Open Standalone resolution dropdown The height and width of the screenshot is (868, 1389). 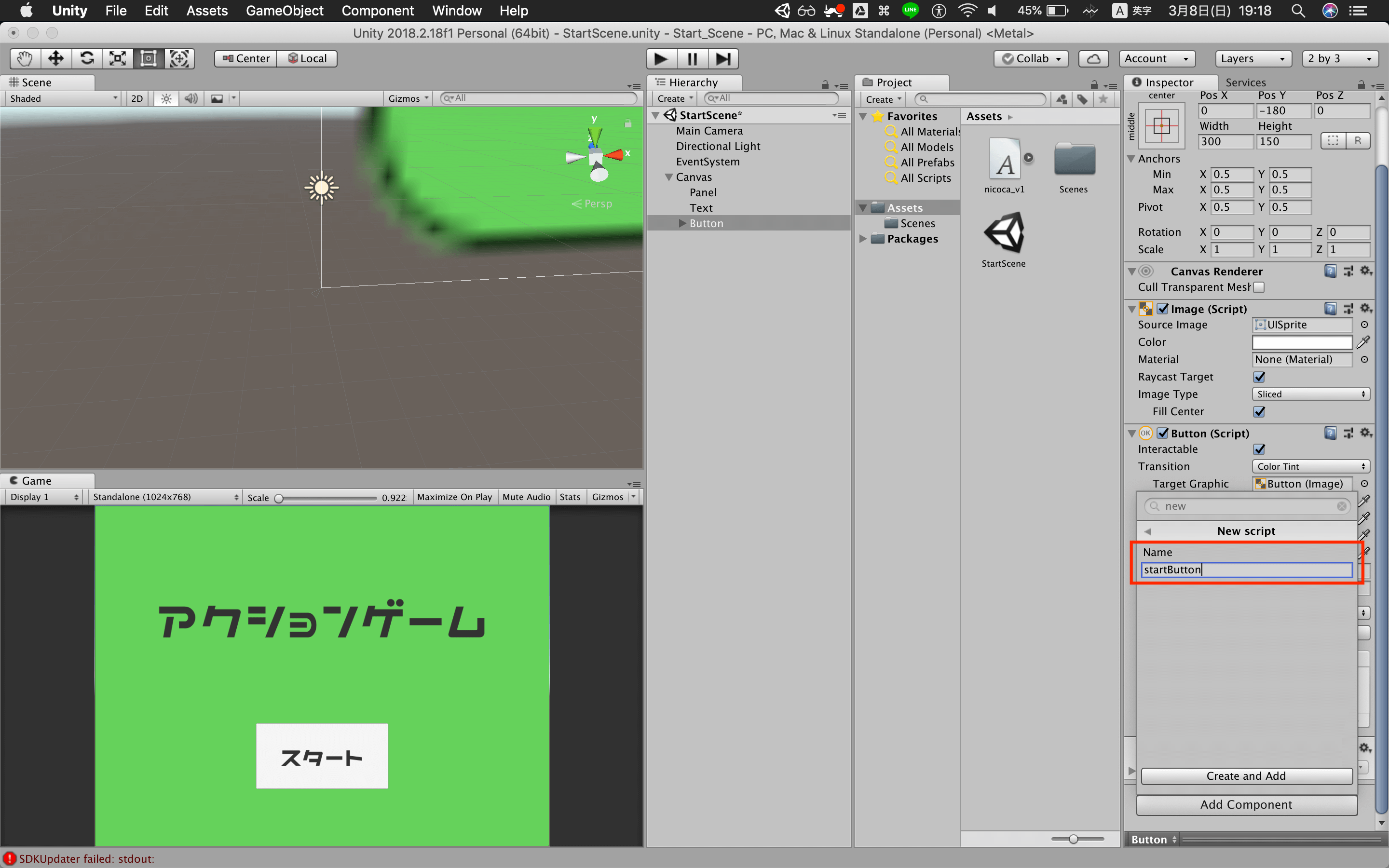pos(165,497)
